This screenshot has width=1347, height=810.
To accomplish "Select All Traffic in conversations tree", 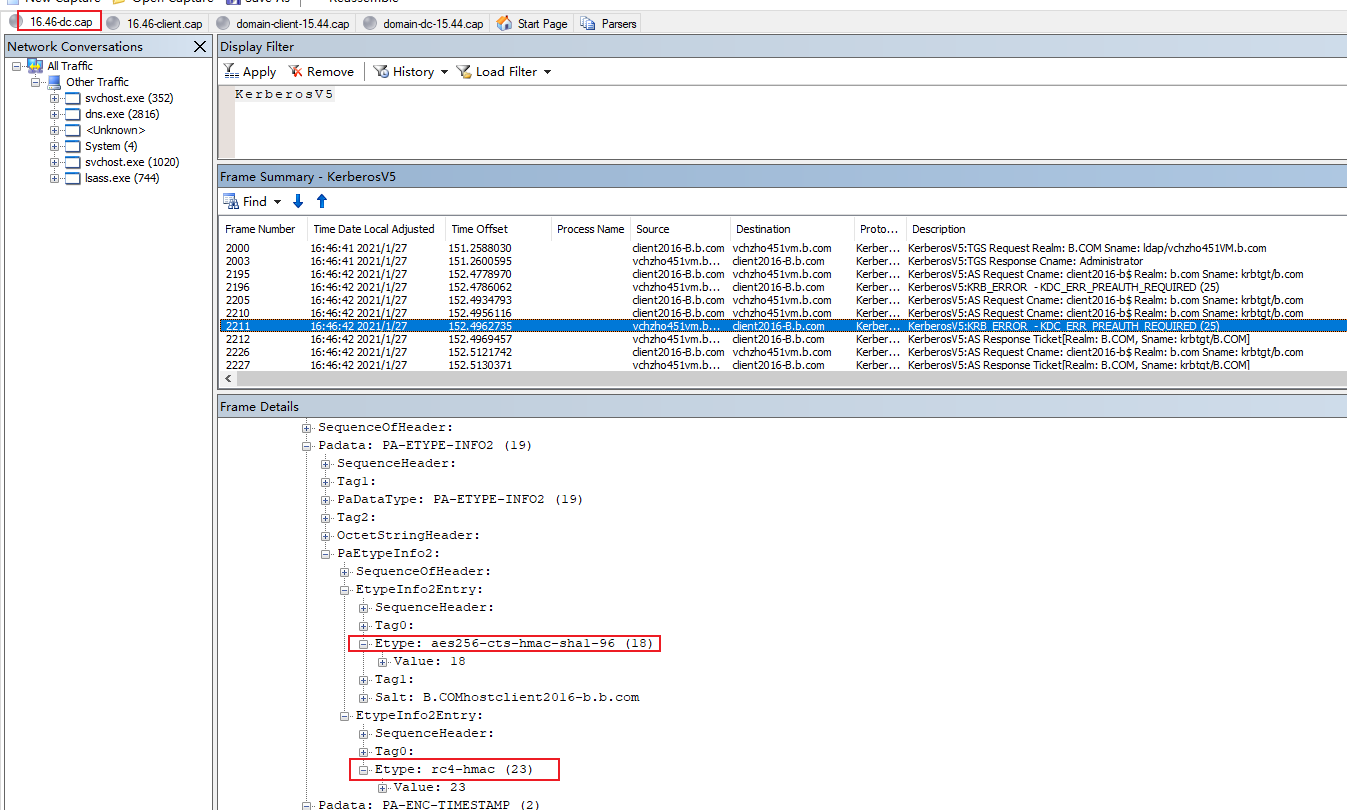I will click(70, 66).
